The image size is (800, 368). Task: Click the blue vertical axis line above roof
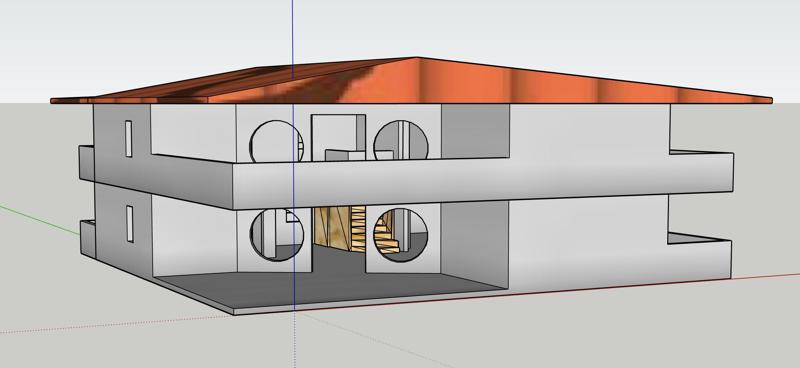tap(293, 32)
